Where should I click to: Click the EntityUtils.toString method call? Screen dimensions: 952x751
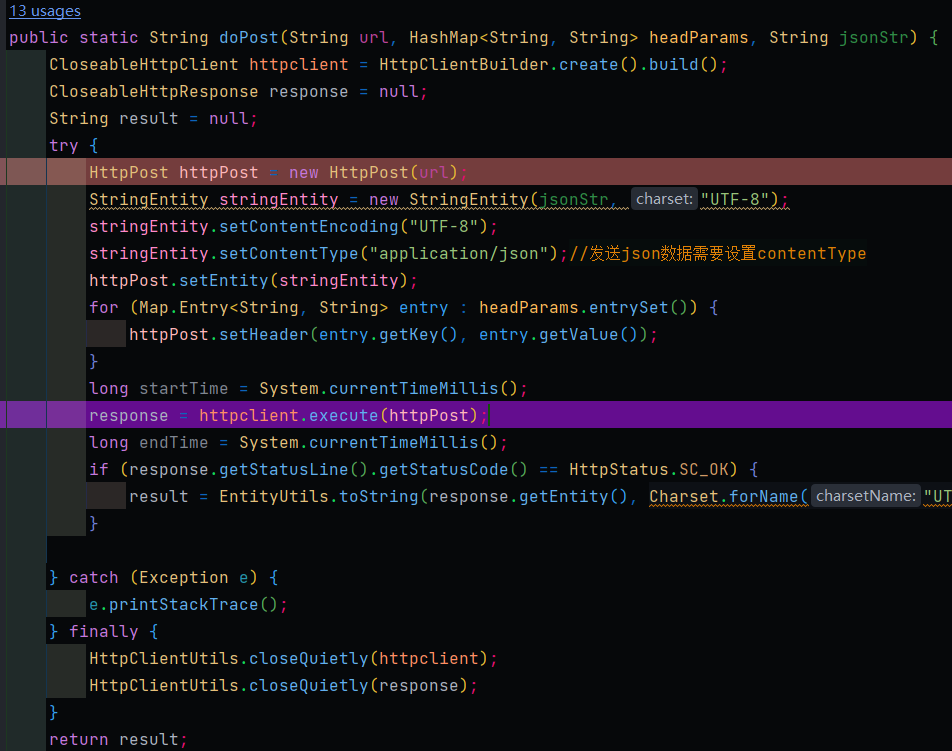[320, 495]
